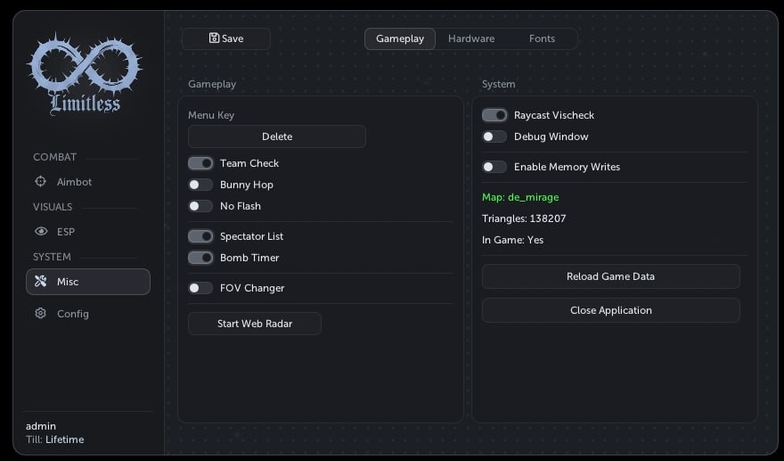Open Aimbot via its crosshair icon
784x461 pixels.
coord(40,182)
